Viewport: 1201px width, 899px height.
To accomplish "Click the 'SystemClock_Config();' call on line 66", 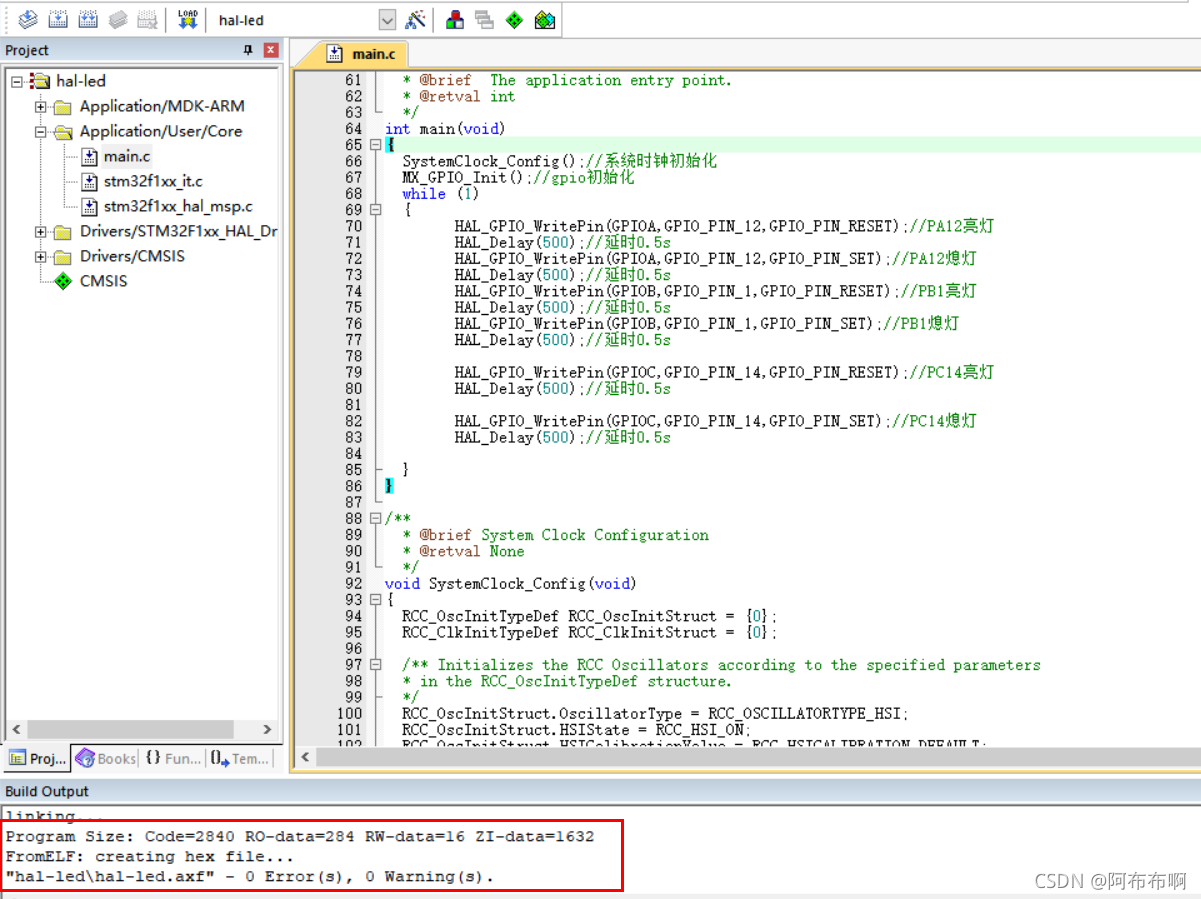I will pyautogui.click(x=490, y=161).
